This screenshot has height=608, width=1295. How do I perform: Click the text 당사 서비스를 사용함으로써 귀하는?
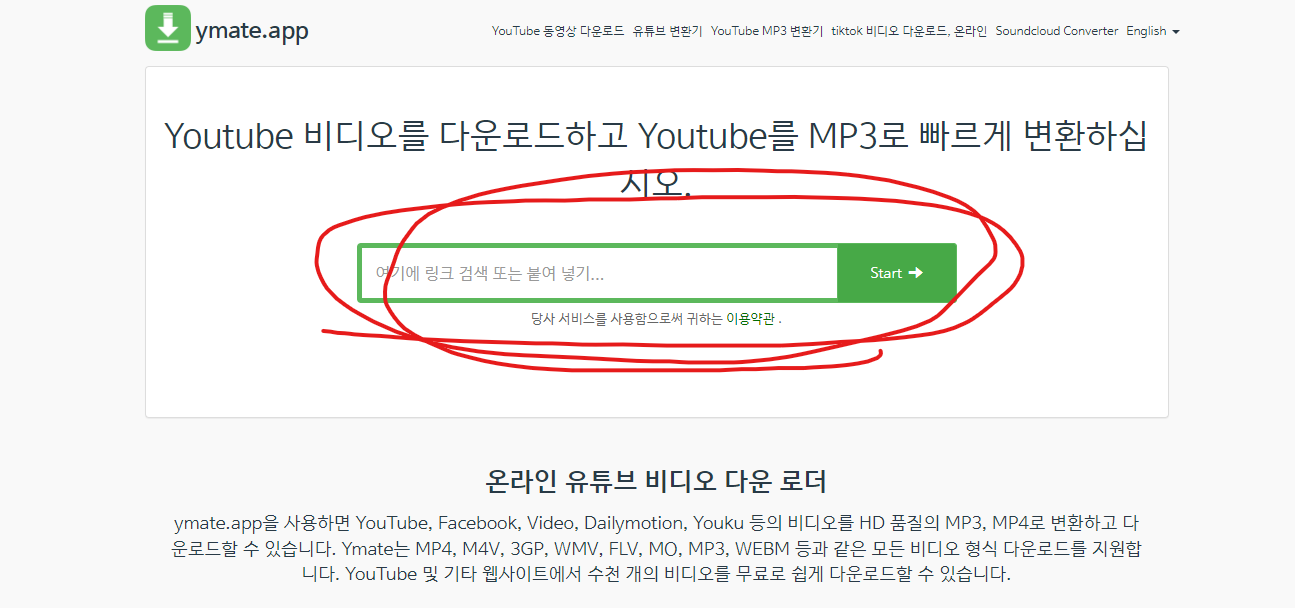point(627,319)
